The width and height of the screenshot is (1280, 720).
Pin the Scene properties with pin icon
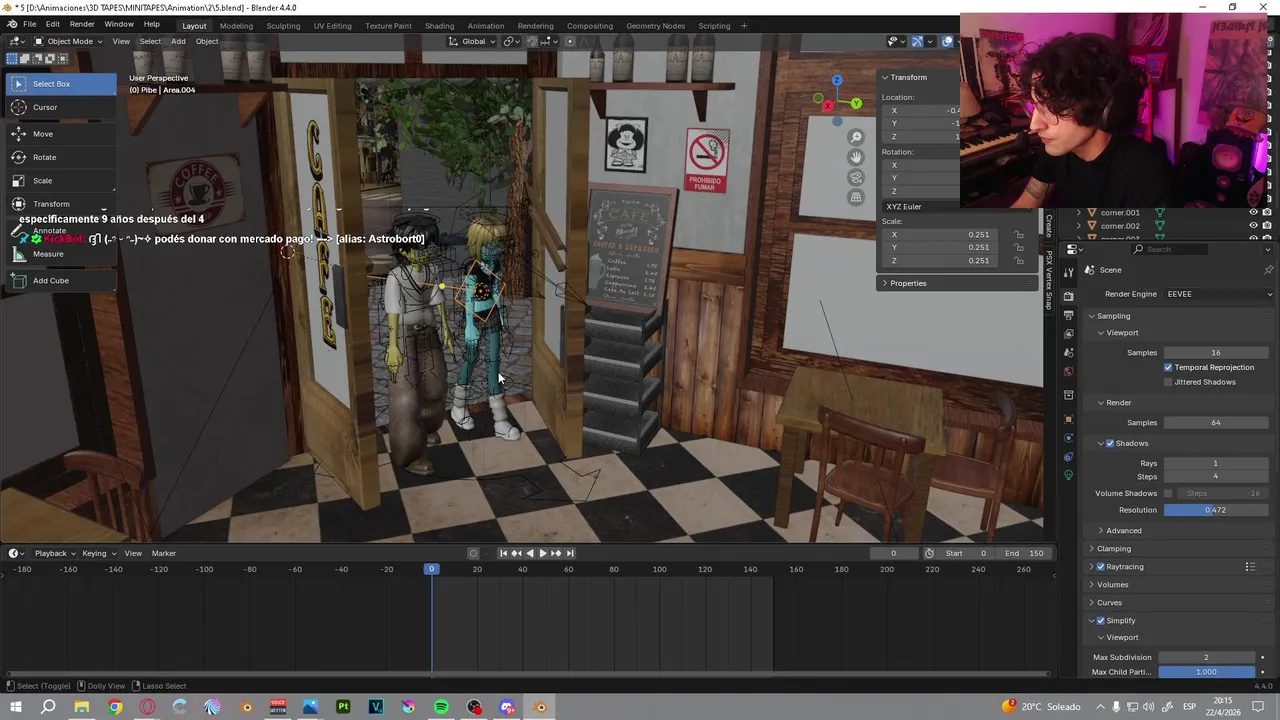[1268, 270]
